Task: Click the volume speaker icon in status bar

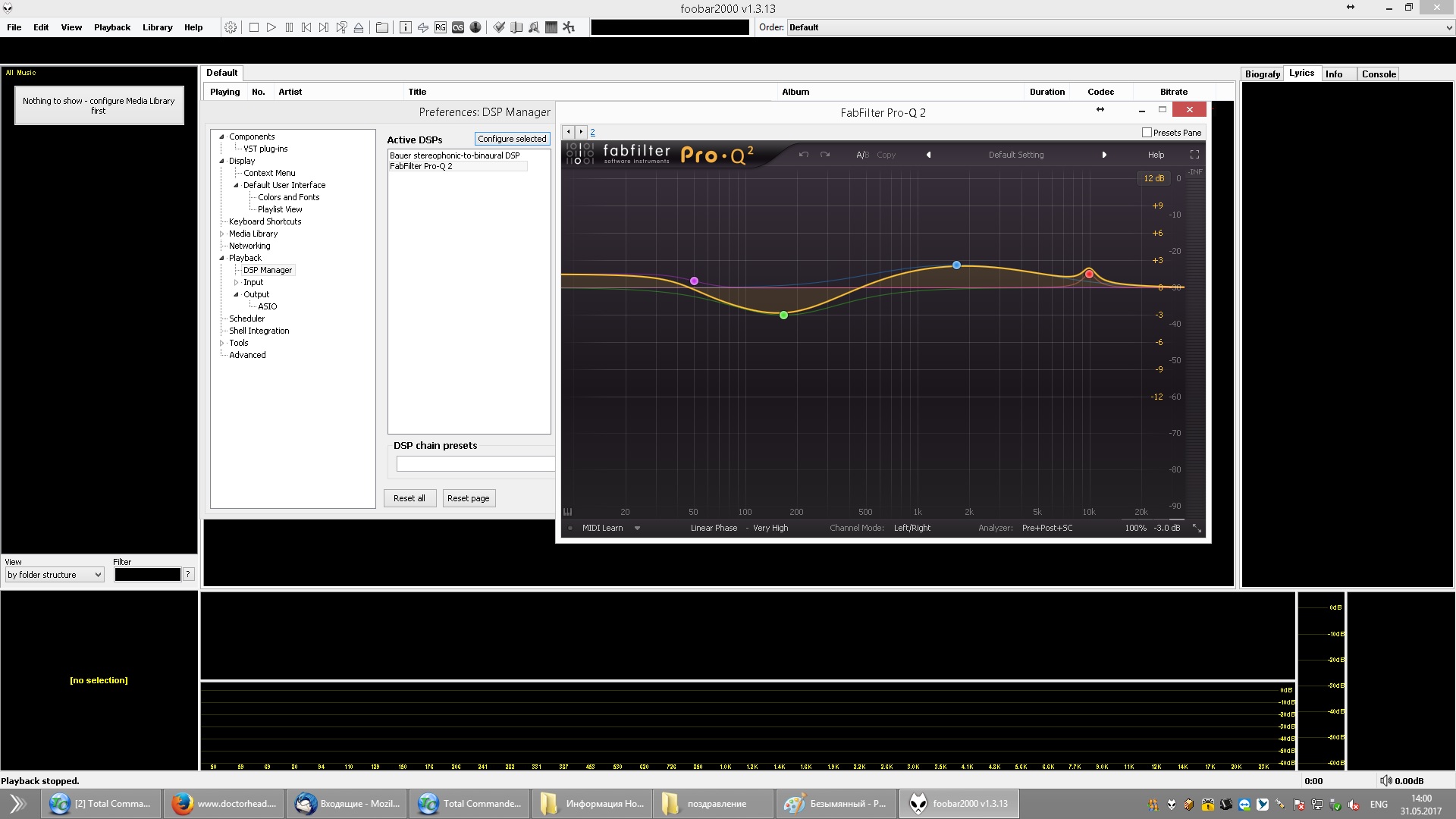Action: pos(1385,780)
